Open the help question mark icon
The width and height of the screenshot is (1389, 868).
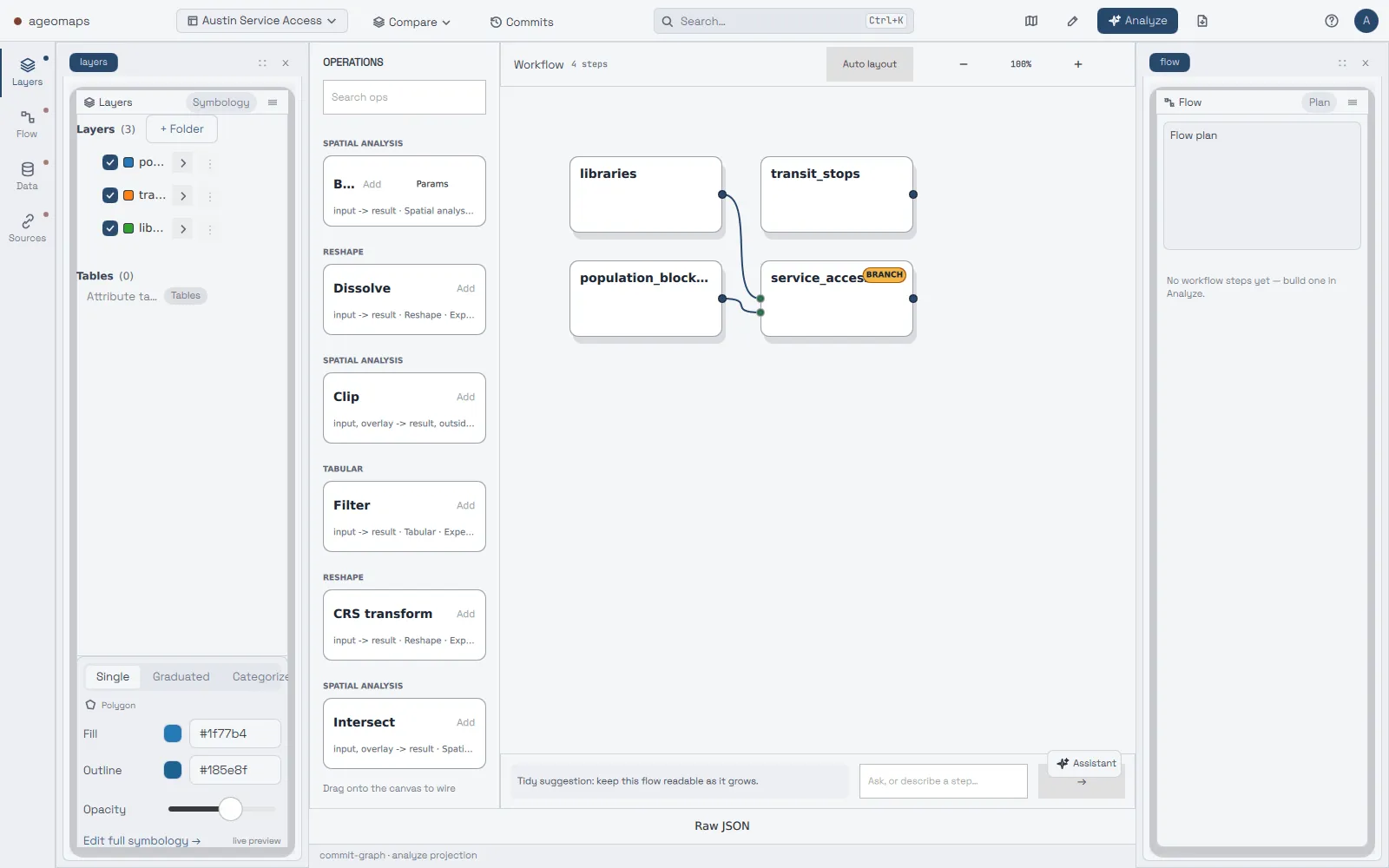[1332, 21]
